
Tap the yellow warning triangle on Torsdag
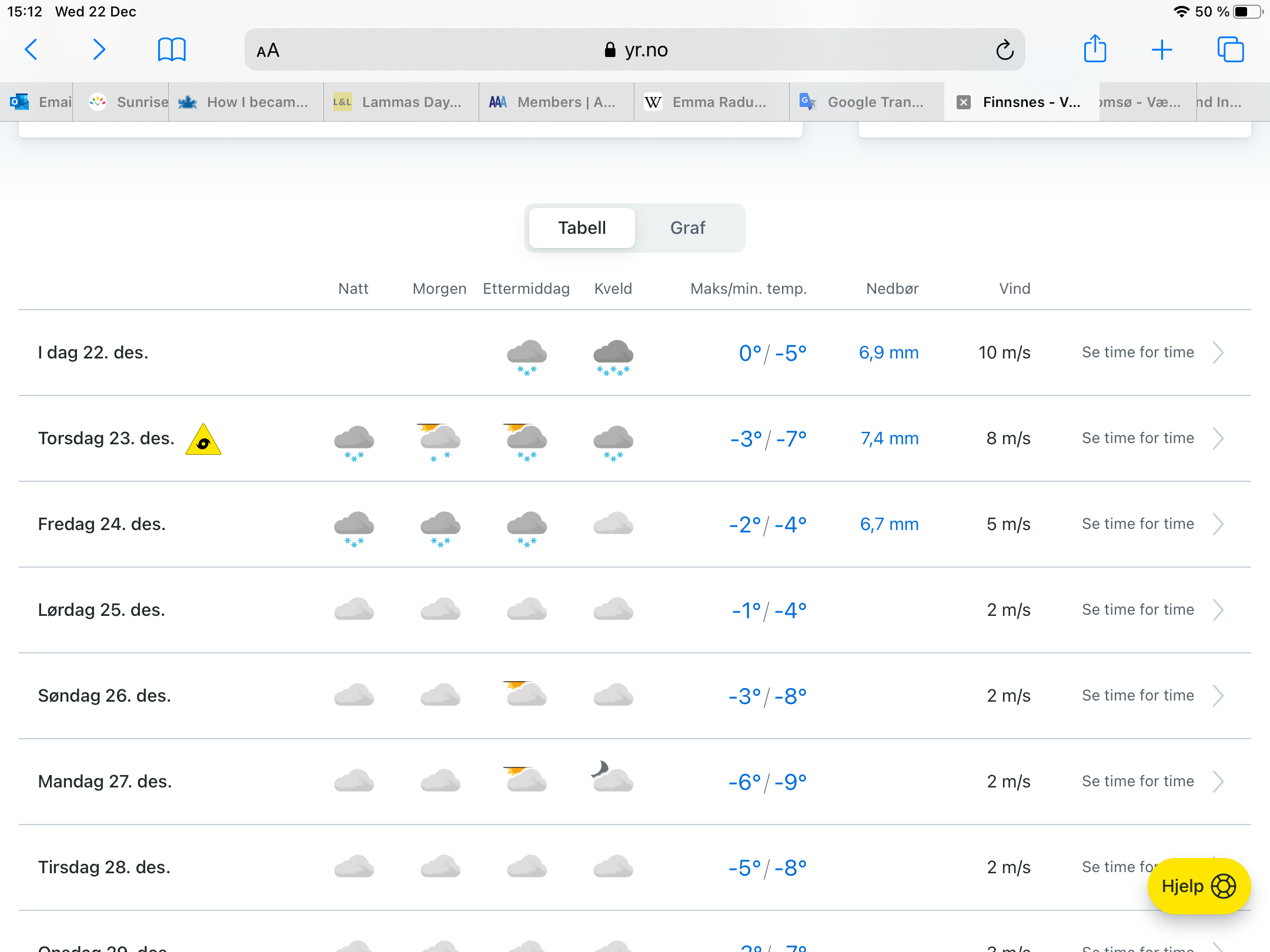203,440
